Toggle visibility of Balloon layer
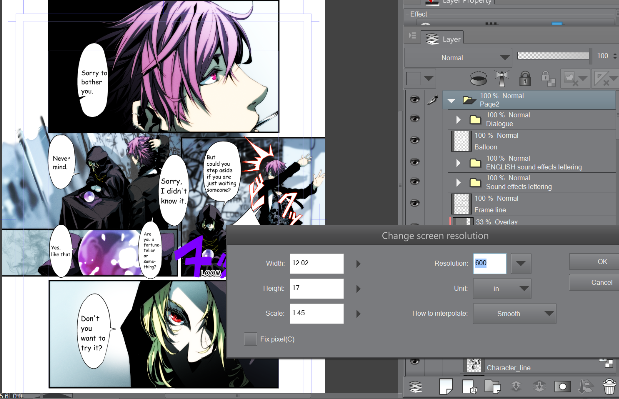The height and width of the screenshot is (399, 619). click(415, 140)
